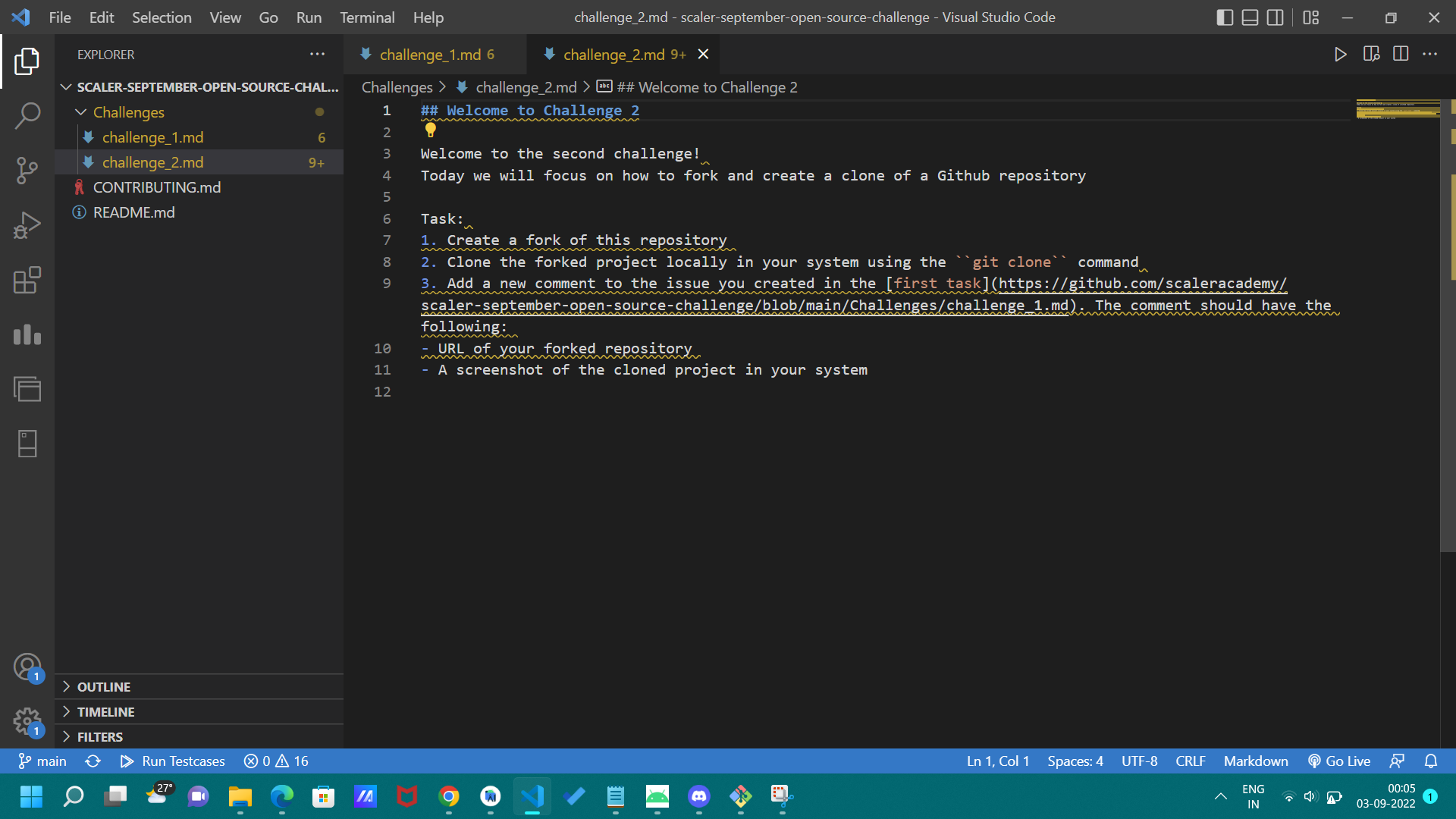
Task: Open Discord from the taskbar
Action: point(698,797)
